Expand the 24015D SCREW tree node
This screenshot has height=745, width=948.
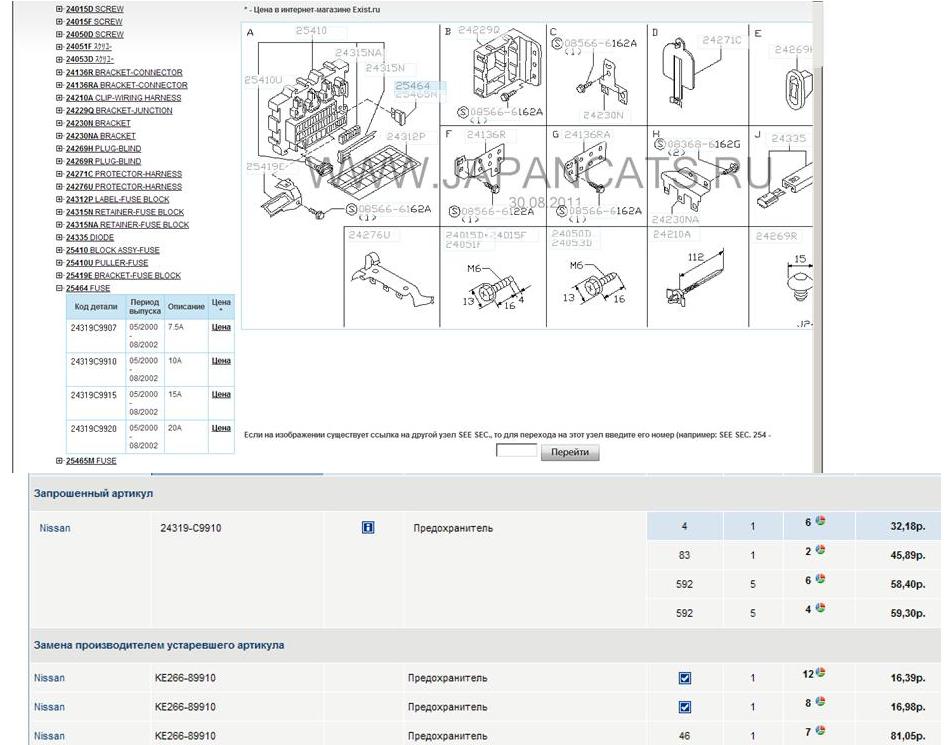59,9
